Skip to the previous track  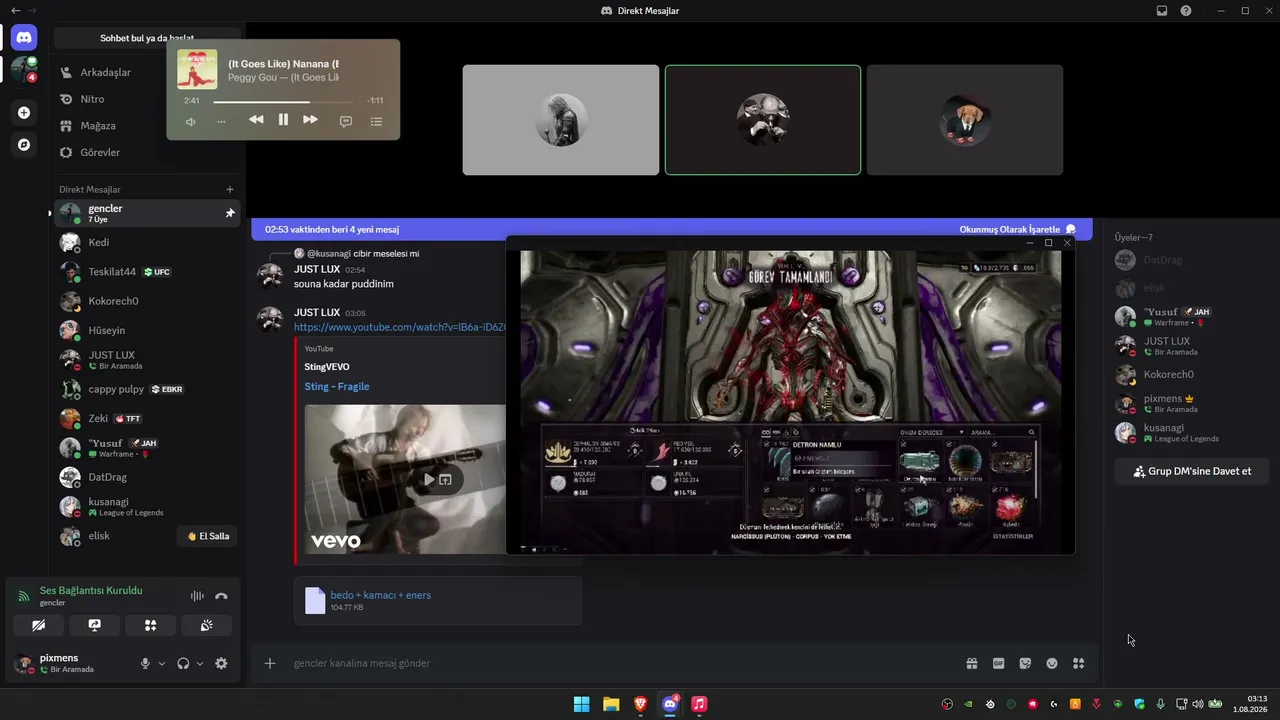256,120
